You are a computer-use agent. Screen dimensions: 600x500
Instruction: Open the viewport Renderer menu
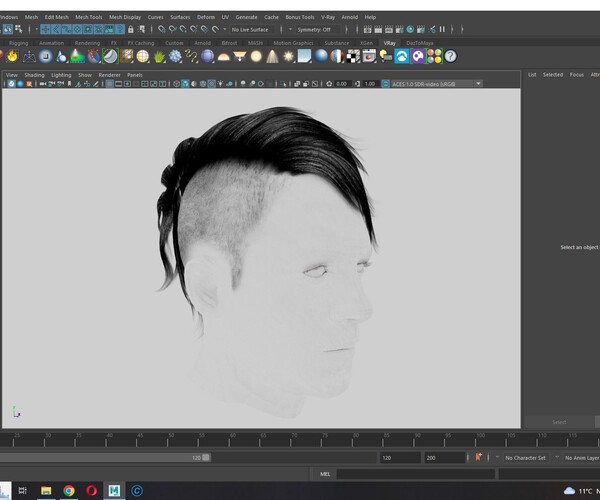109,75
